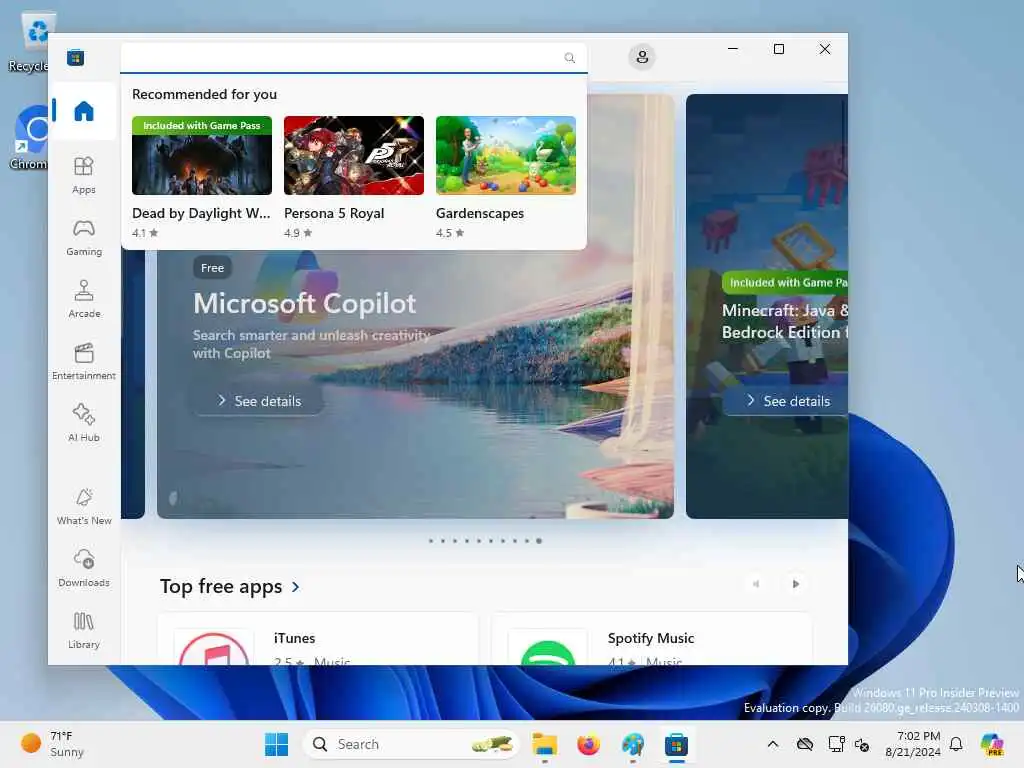This screenshot has width=1024, height=768.
Task: Open File Explorer from the taskbar
Action: [544, 744]
